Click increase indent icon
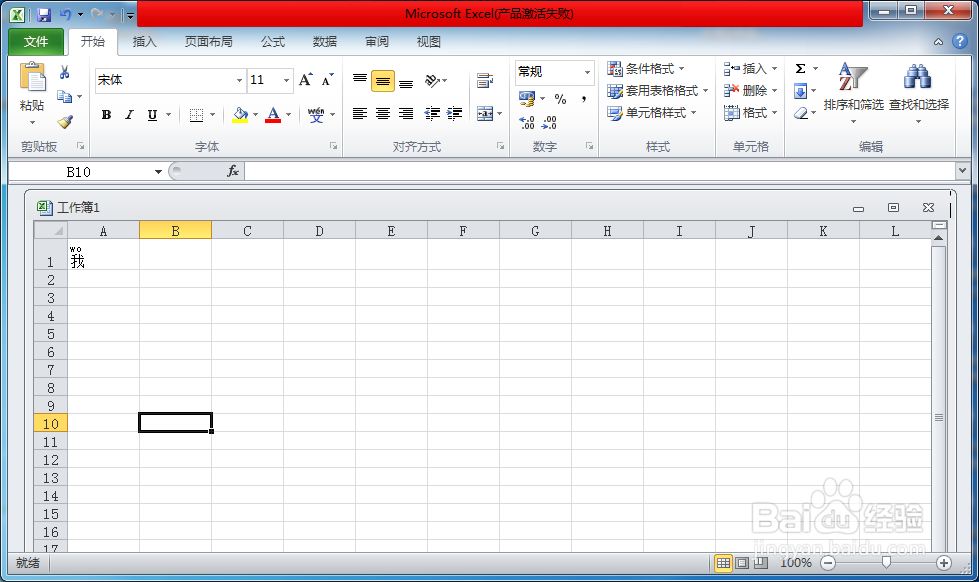This screenshot has height=582, width=979. point(455,113)
